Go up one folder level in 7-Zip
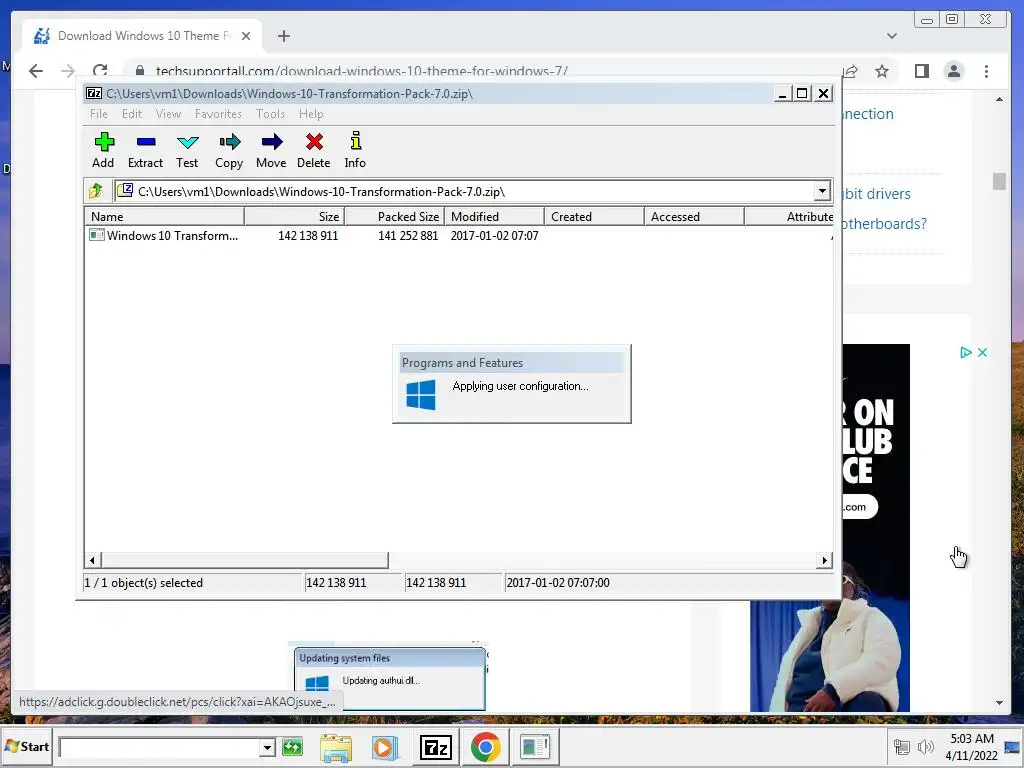The width and height of the screenshot is (1024, 768). (96, 191)
